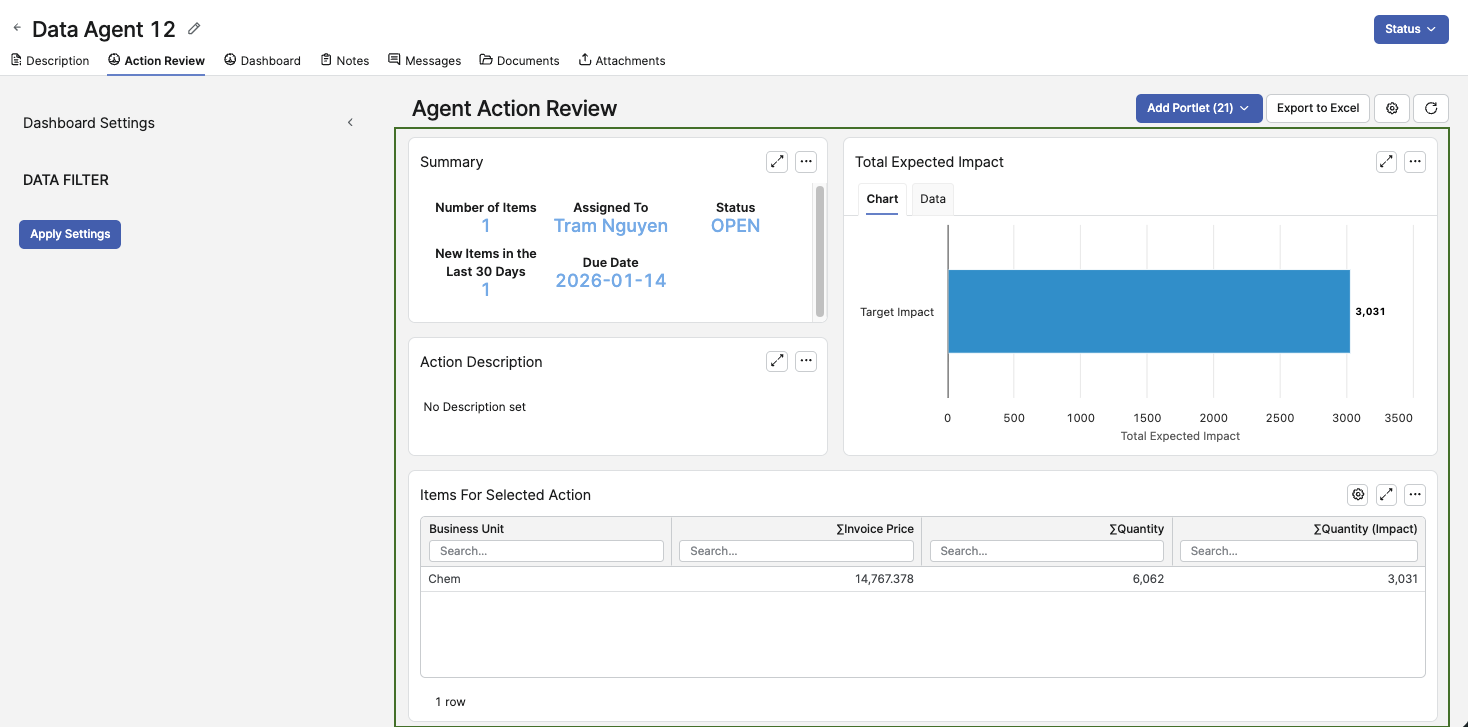This screenshot has width=1468, height=727.
Task: Expand the Total Expected Impact portlet
Action: [x=1386, y=162]
